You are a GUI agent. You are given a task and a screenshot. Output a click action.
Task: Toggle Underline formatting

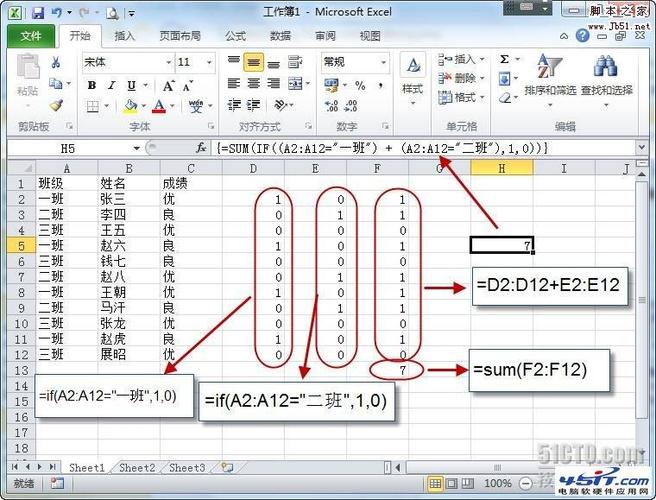[131, 86]
